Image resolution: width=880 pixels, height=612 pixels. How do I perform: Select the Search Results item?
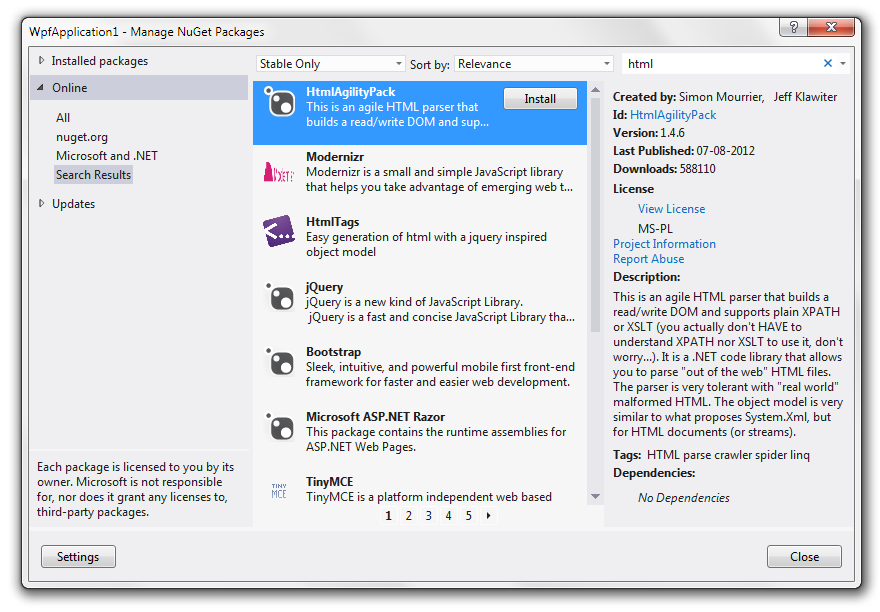93,175
